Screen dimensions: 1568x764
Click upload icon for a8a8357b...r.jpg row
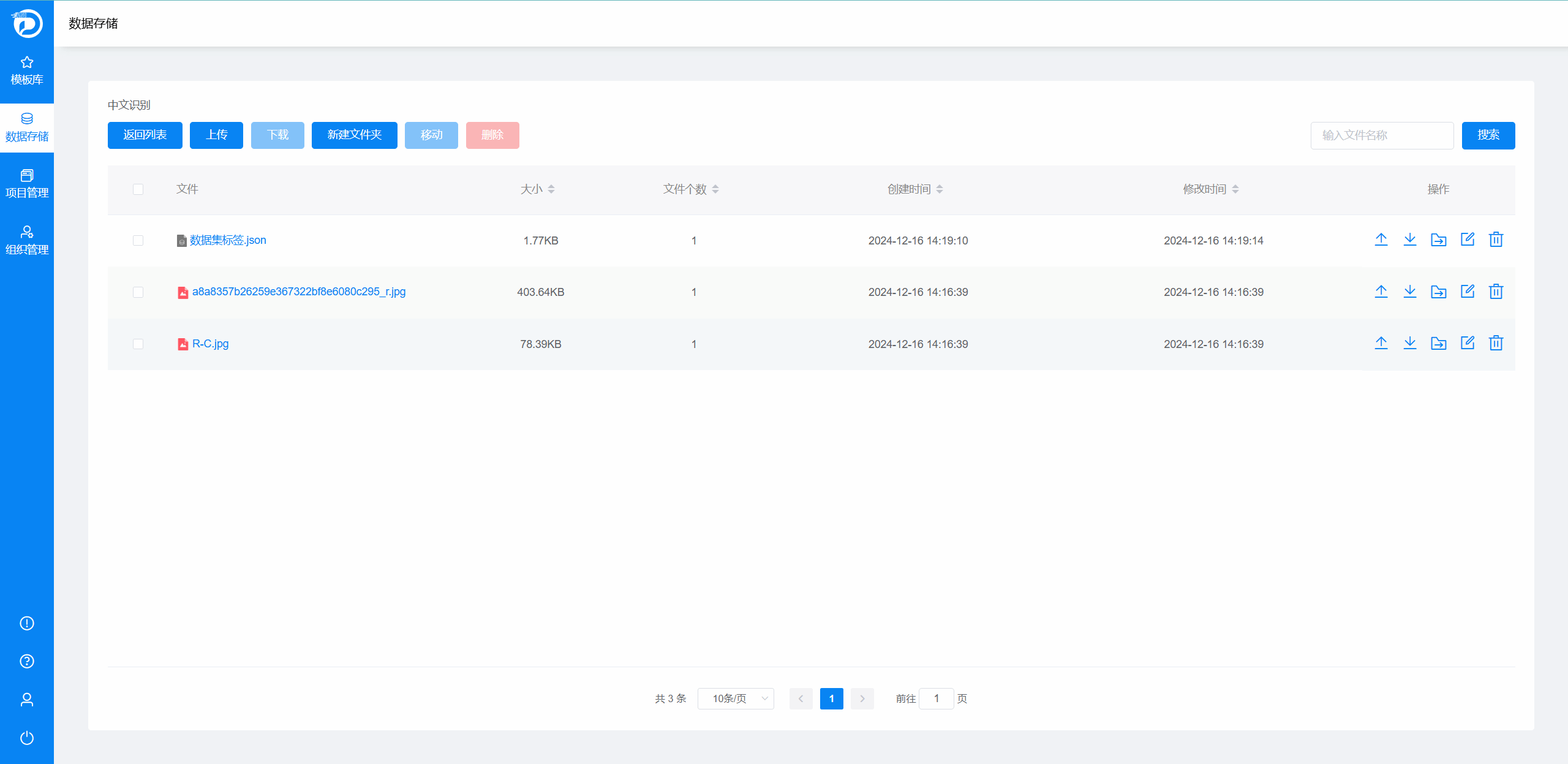(x=1381, y=292)
